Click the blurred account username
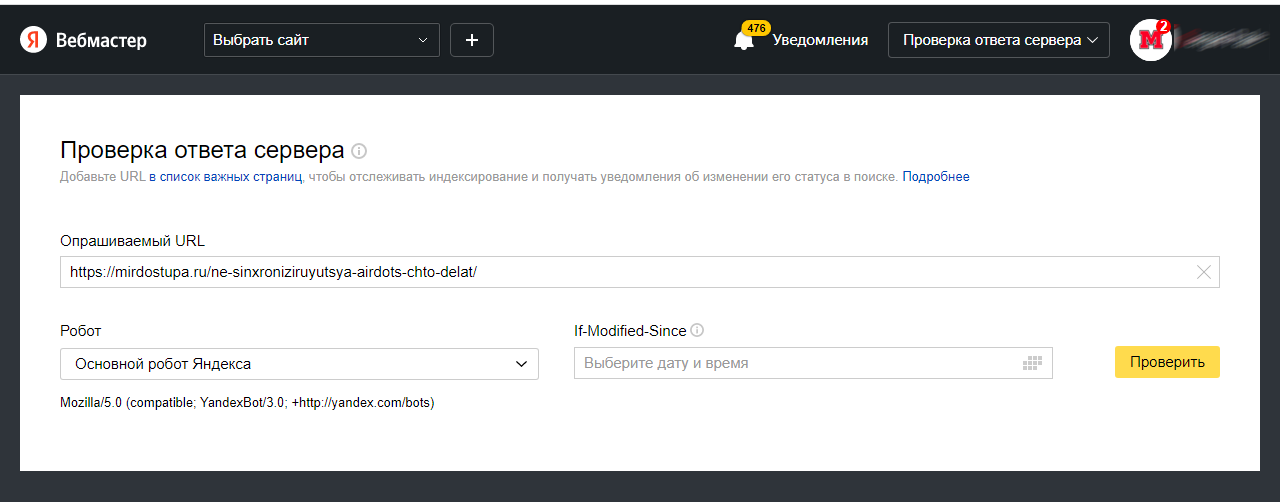1280x502 pixels. pyautogui.click(x=1222, y=40)
